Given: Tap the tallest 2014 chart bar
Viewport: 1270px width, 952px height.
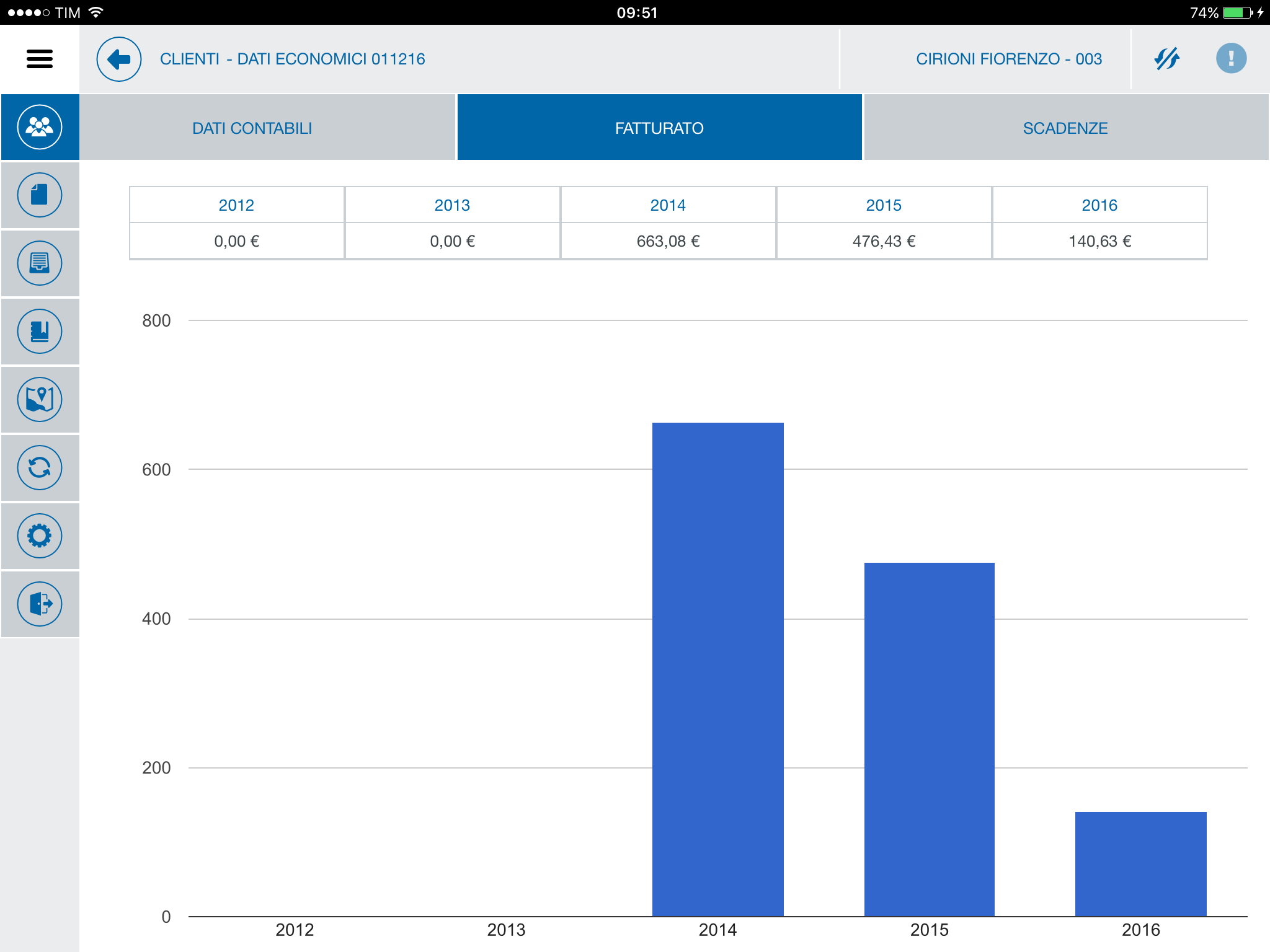Looking at the screenshot, I should (717, 669).
